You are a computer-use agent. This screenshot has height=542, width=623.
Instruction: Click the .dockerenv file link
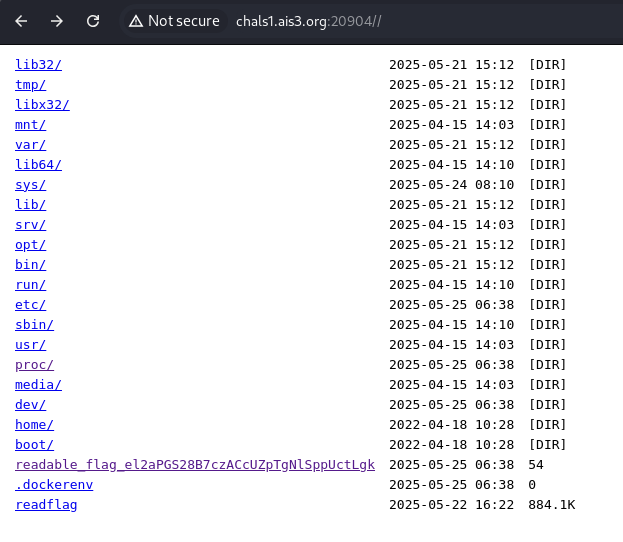(x=54, y=485)
